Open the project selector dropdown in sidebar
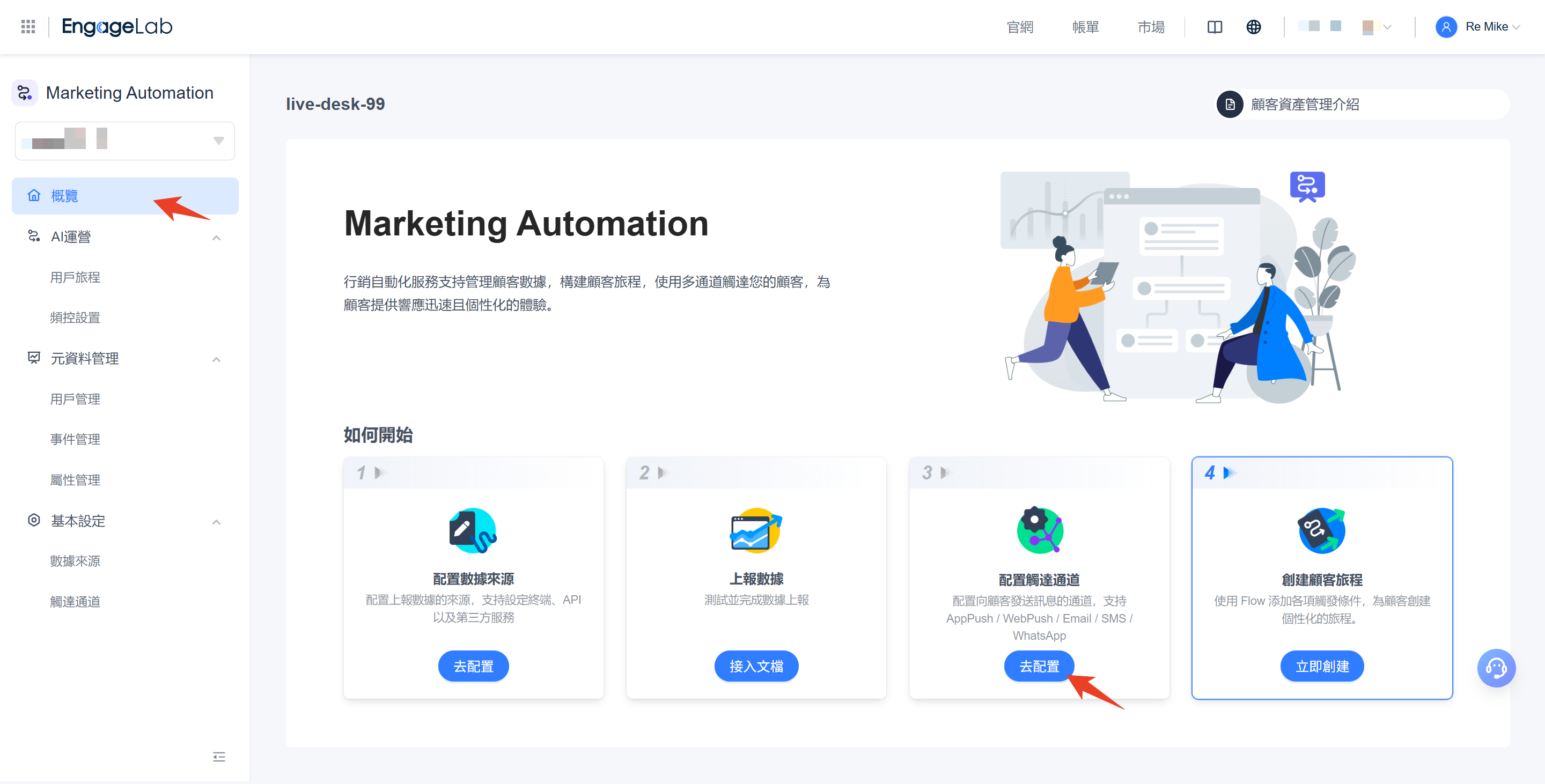Screen dimensions: 1545x784 click(x=125, y=141)
